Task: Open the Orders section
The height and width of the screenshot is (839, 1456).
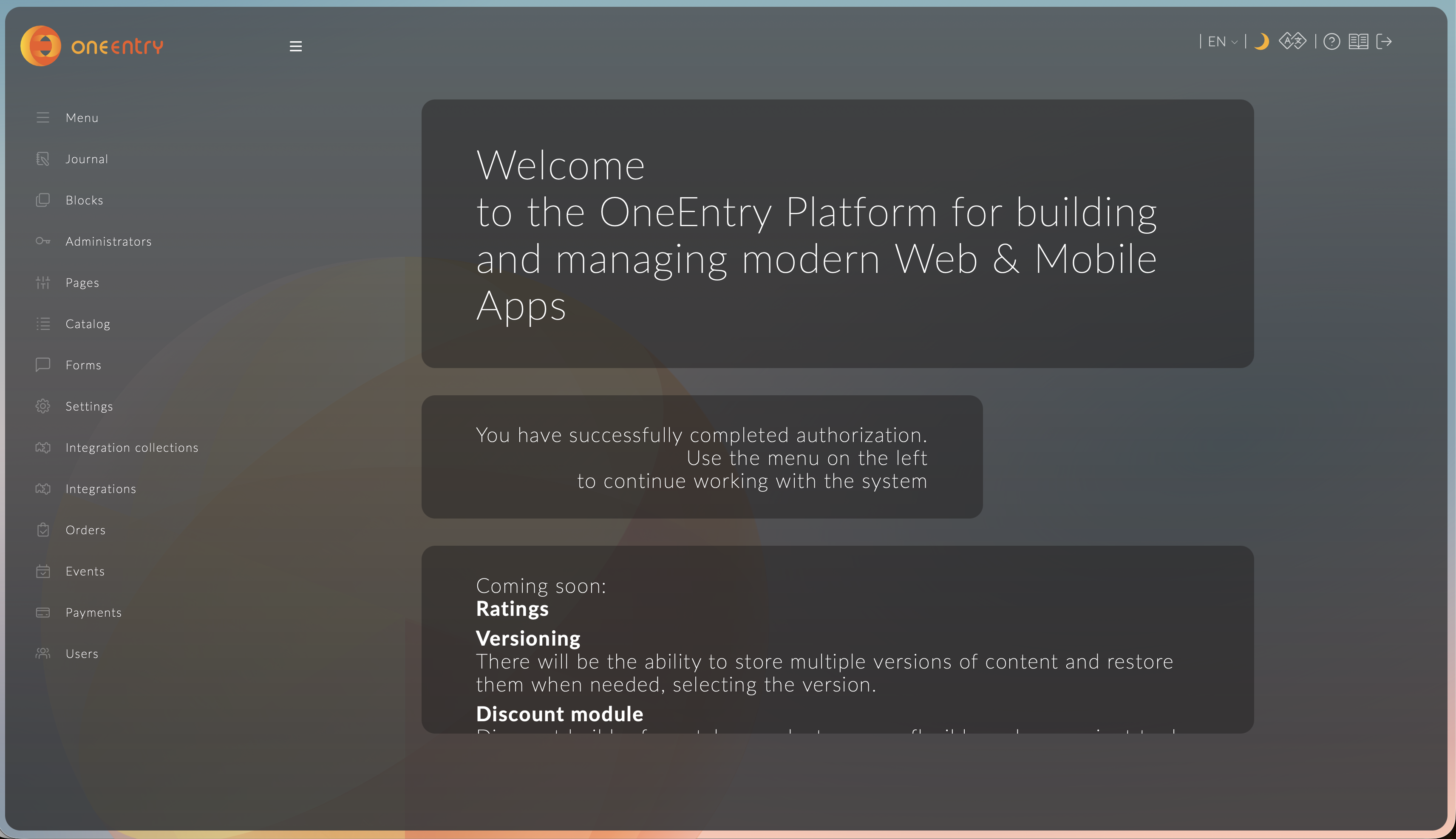Action: (85, 530)
